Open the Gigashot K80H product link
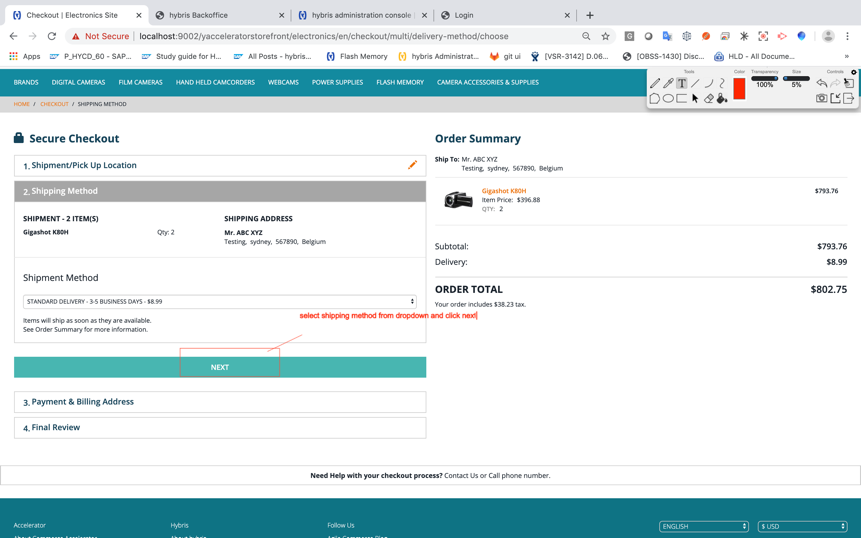 pos(503,191)
